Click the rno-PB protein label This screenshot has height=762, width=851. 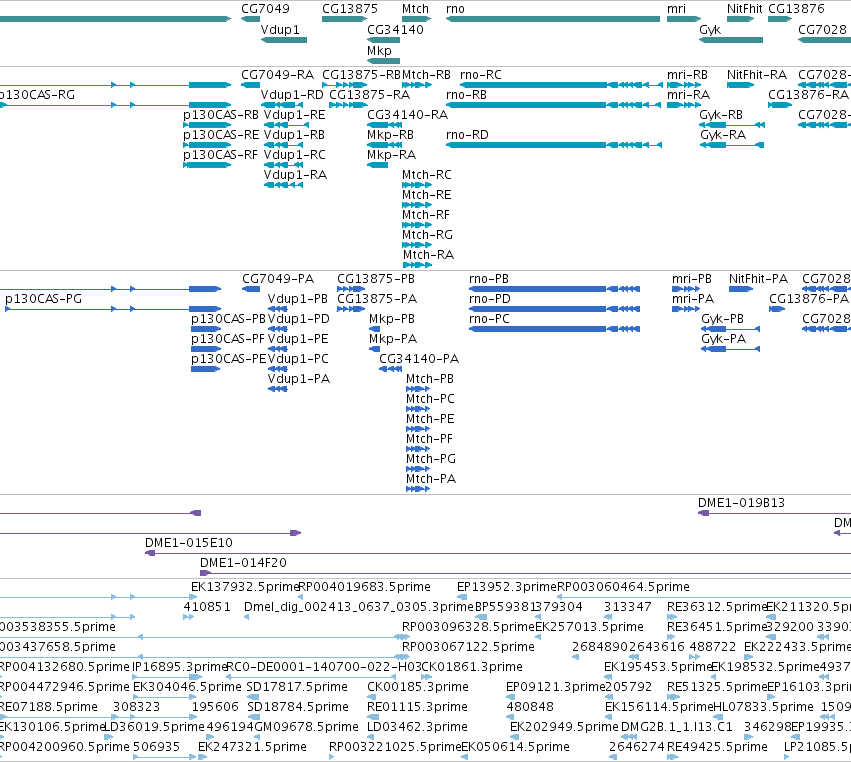(488, 278)
